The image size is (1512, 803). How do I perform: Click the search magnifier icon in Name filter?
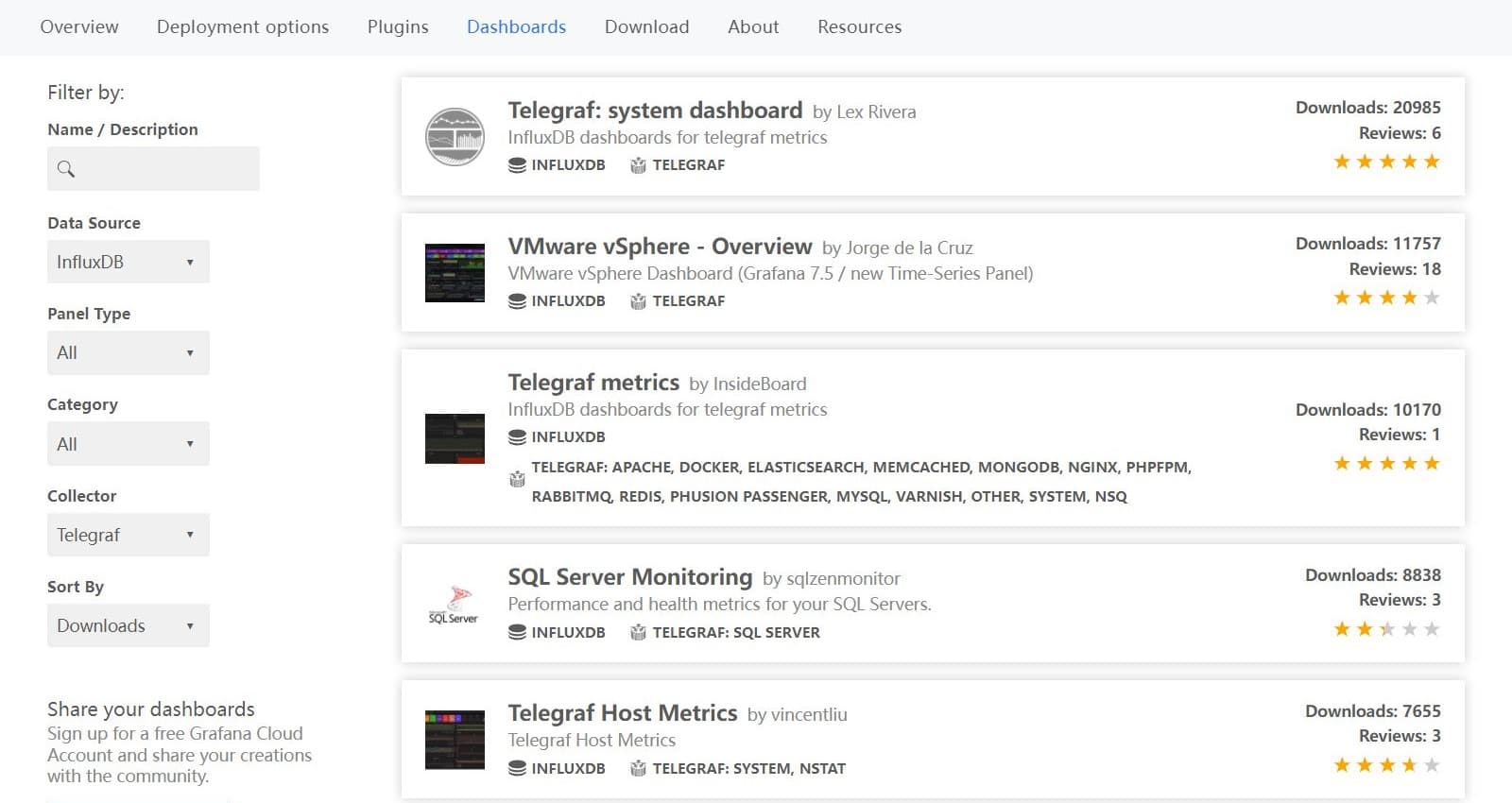[66, 169]
